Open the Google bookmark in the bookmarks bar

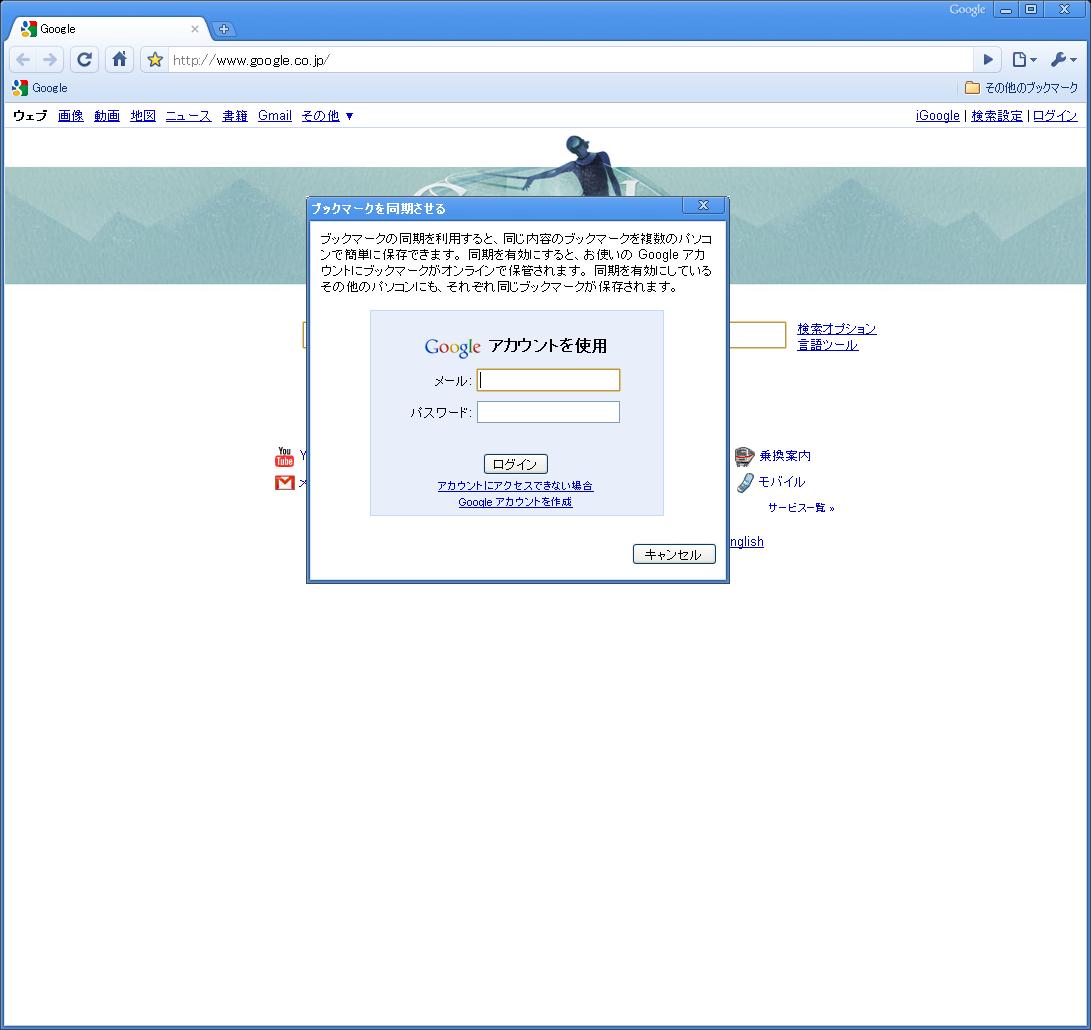(40, 88)
